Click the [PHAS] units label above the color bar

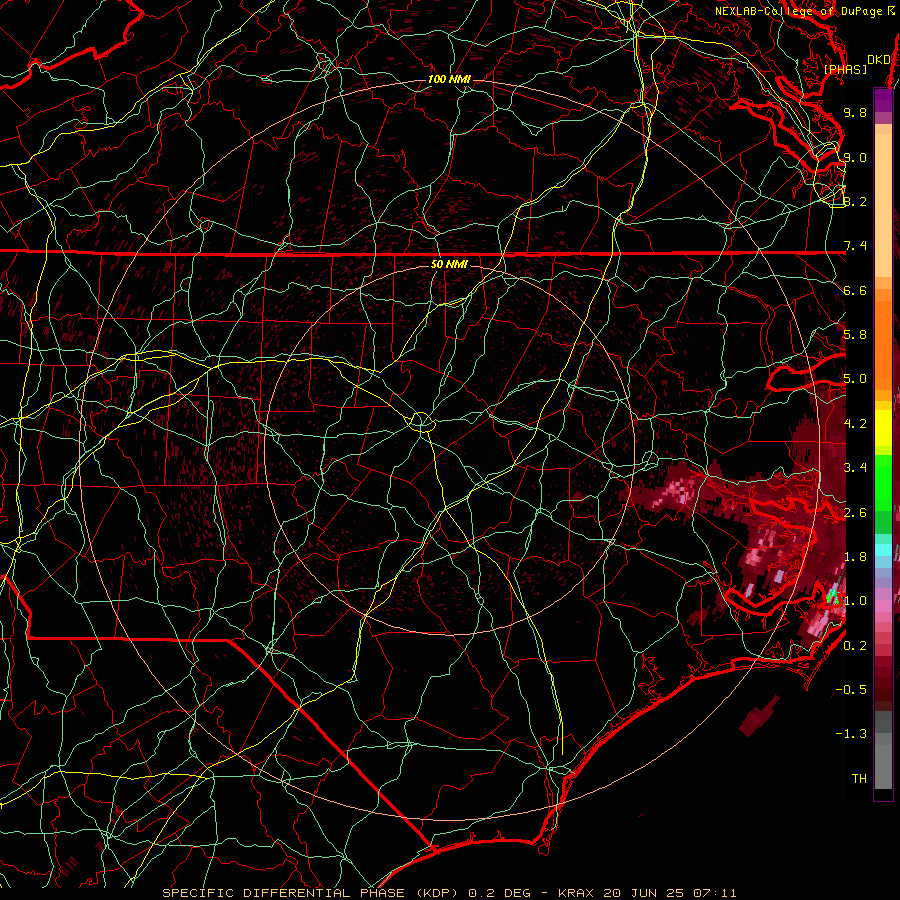[845, 69]
